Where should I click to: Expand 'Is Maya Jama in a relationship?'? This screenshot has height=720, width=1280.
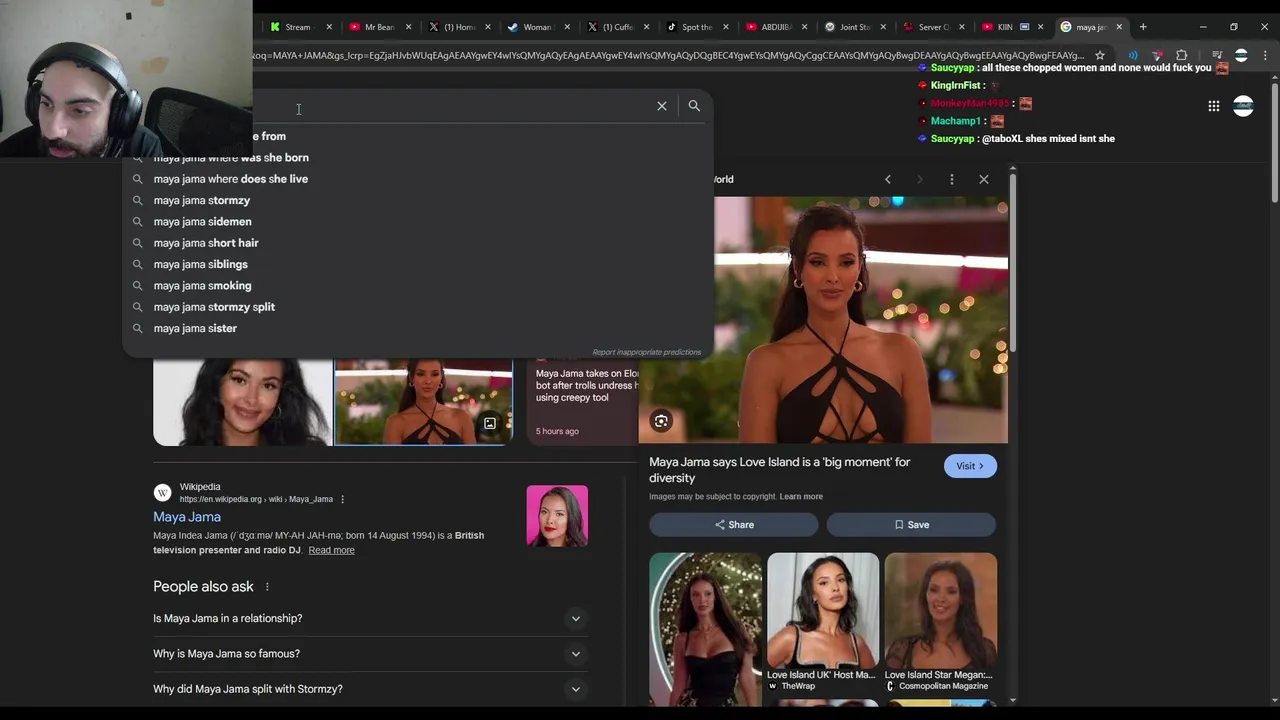pyautogui.click(x=370, y=618)
